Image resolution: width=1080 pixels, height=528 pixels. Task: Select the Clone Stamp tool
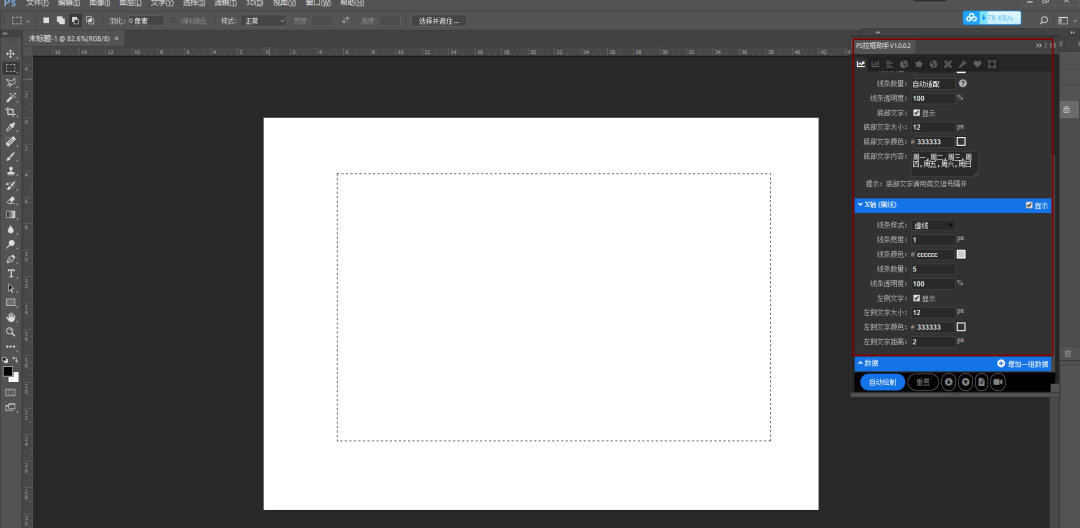click(11, 171)
